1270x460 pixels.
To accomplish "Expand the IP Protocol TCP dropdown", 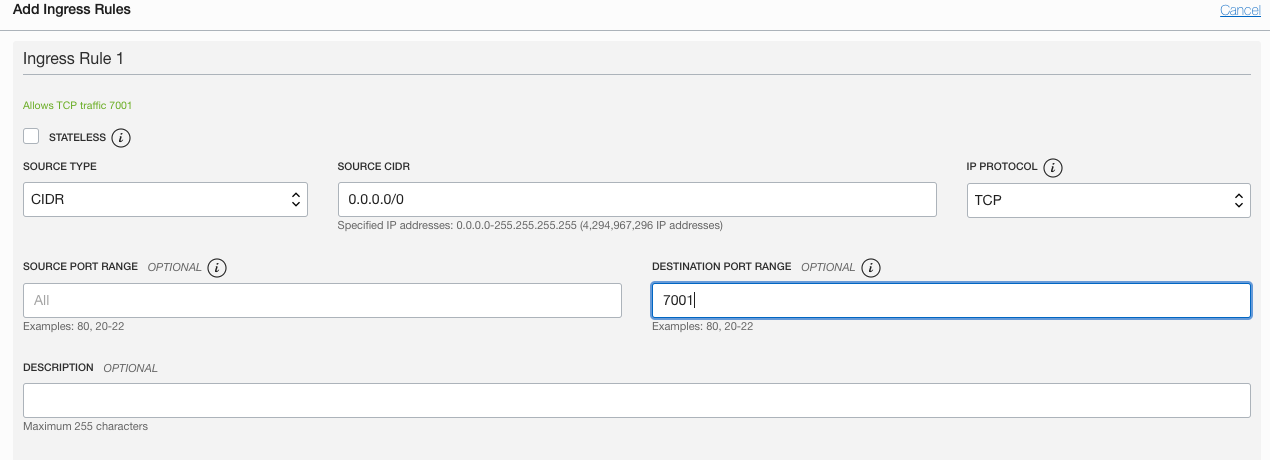I will (x=1108, y=200).
